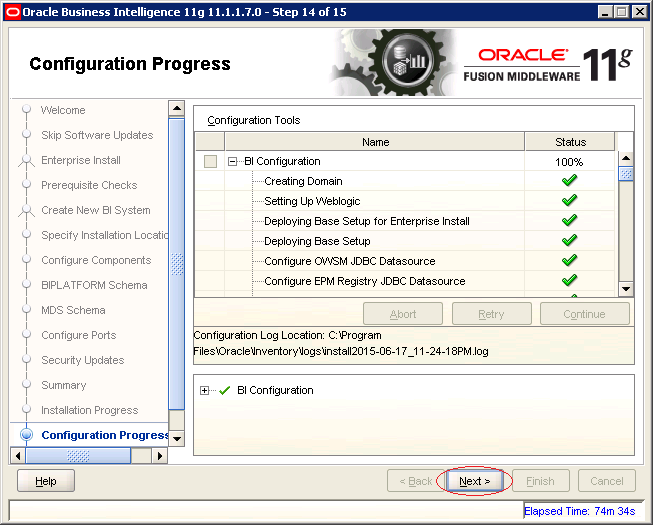
Task: Click sidebar horizontal scroll right arrow
Action: (x=160, y=455)
